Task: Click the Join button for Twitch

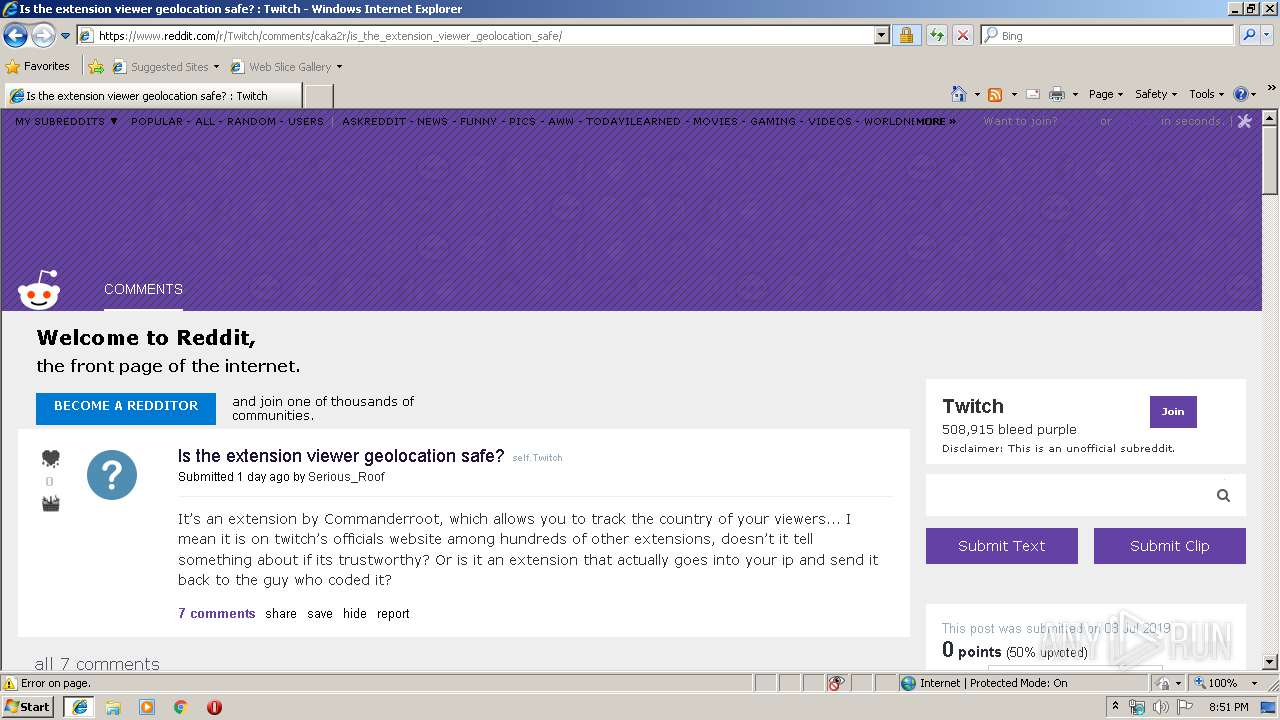Action: (x=1173, y=412)
